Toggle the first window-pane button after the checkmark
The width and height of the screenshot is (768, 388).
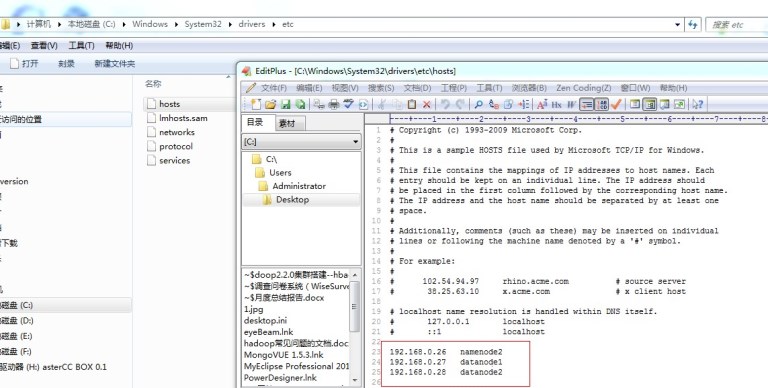635,104
